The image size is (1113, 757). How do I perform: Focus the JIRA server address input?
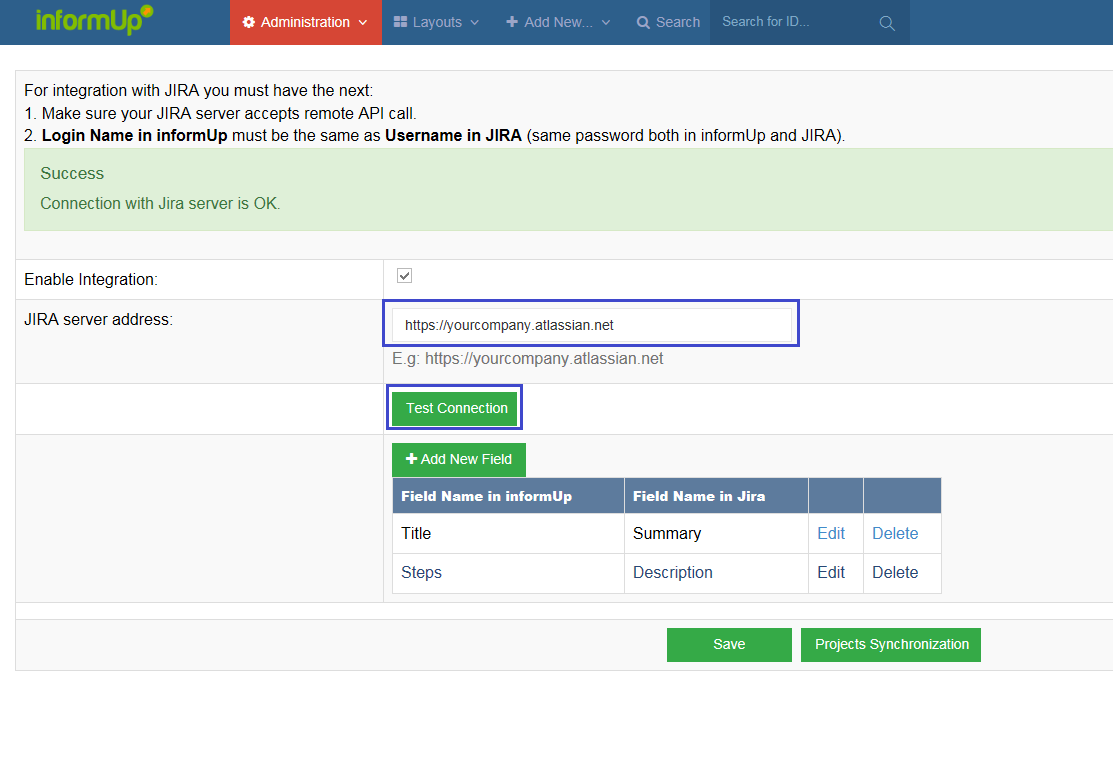[591, 325]
